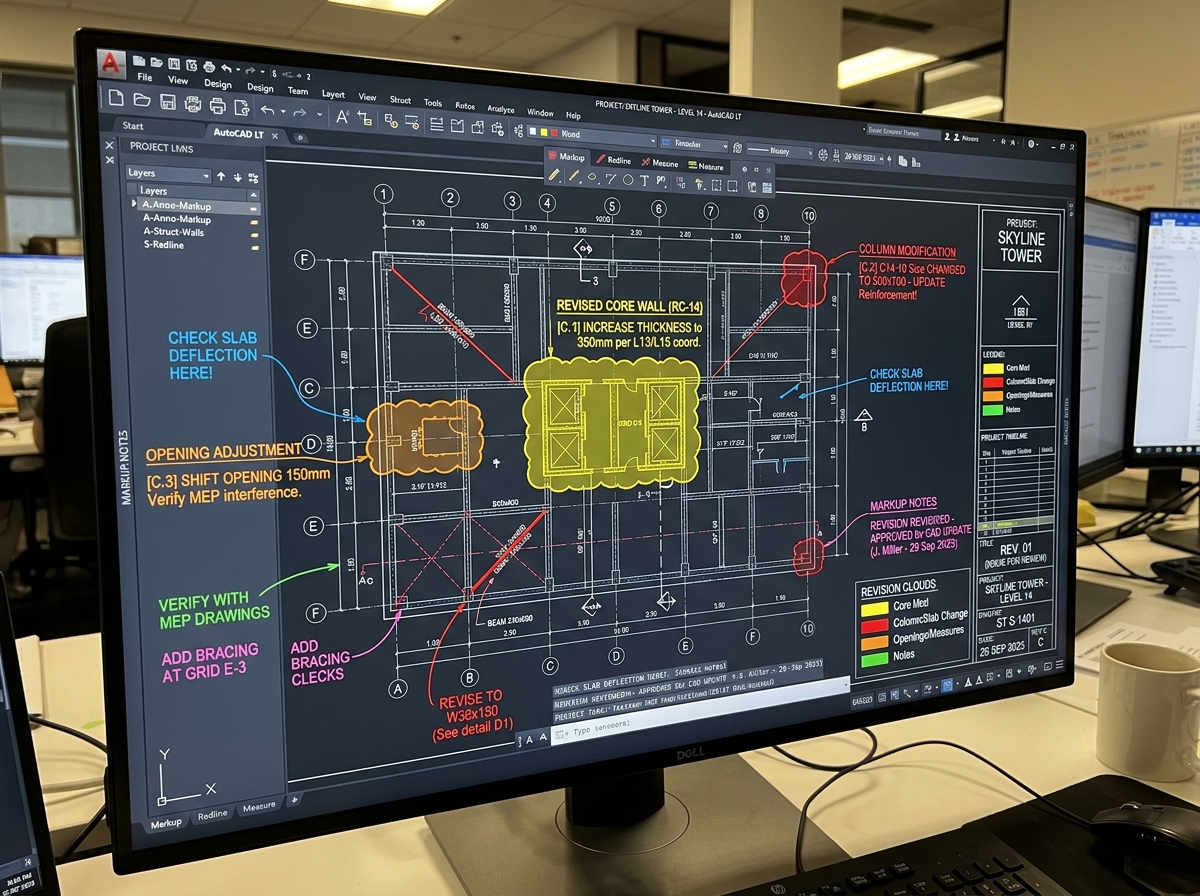Switch to the Measure layout tab at bottom
Screen dimensions: 1200x896
(x=259, y=807)
